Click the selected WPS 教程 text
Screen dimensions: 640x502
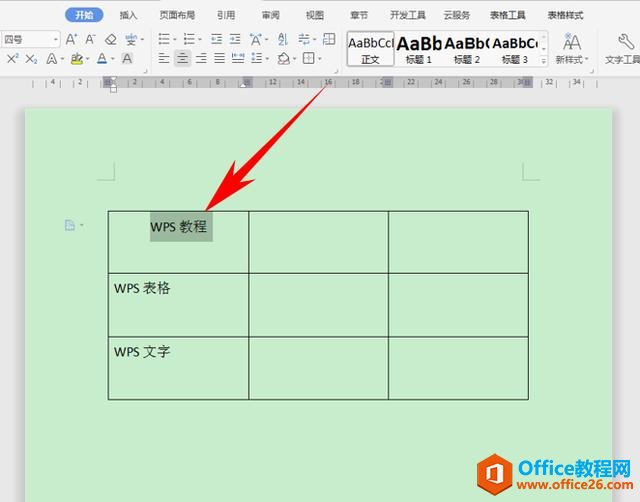pyautogui.click(x=179, y=227)
